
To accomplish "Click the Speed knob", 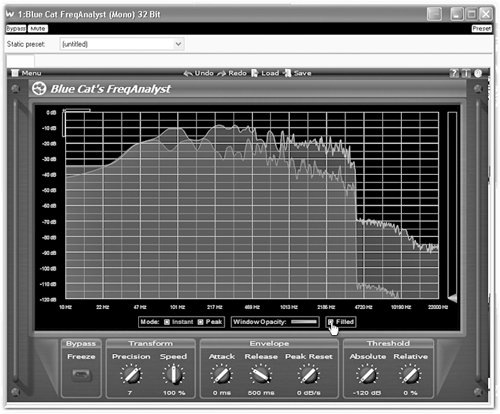I will pos(174,375).
